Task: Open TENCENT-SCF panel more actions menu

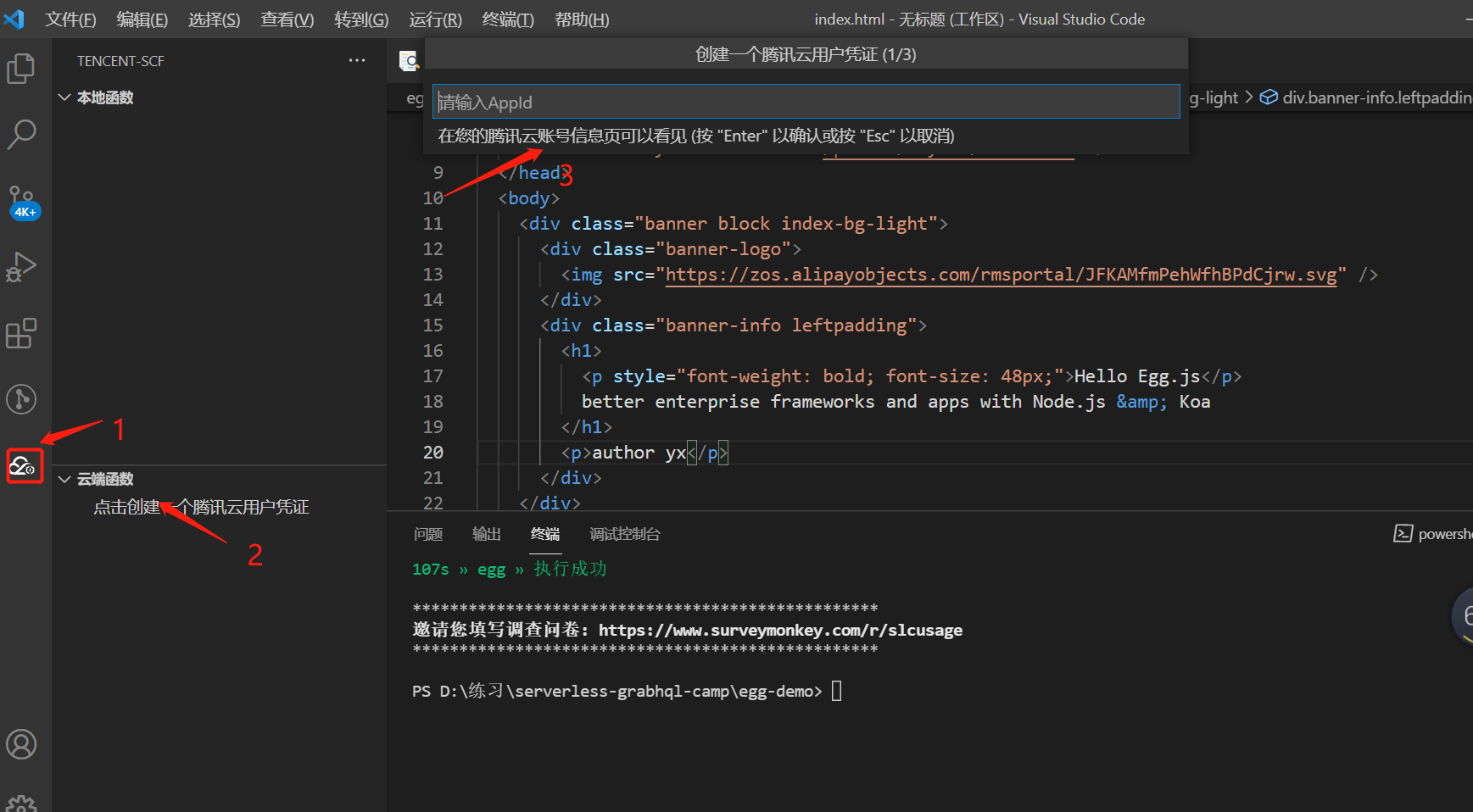Action: [357, 60]
